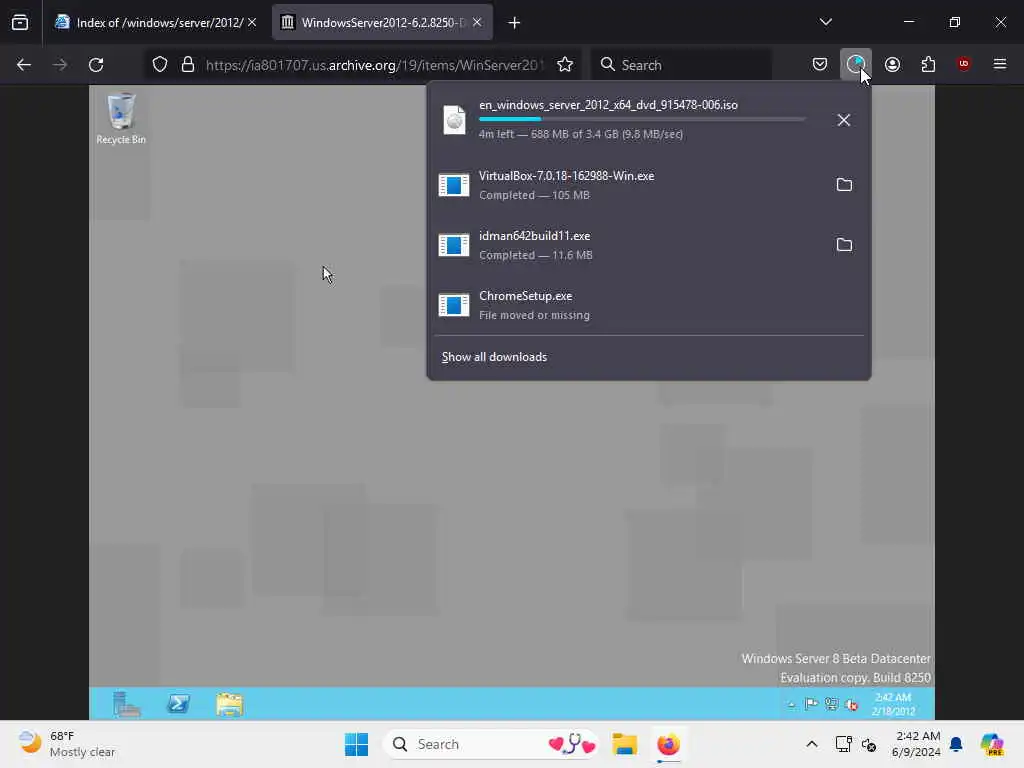
Task: Click the ISO download progress bar
Action: click(642, 119)
